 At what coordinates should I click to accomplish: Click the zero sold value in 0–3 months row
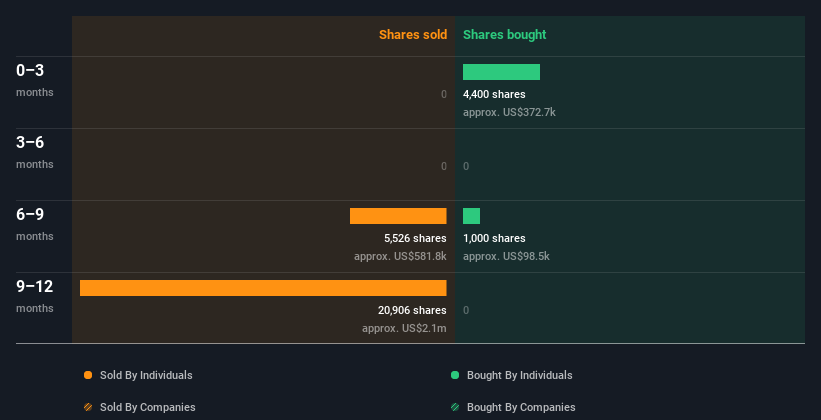(443, 94)
